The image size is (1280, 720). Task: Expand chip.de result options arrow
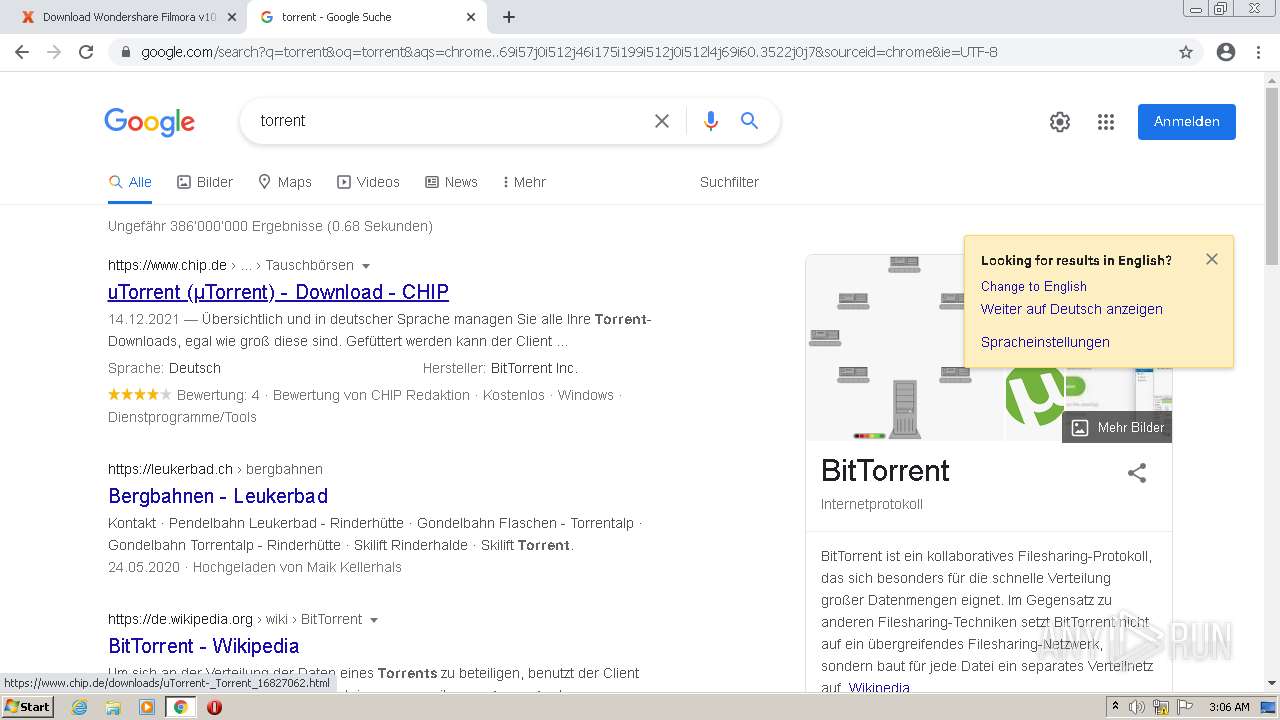point(366,266)
